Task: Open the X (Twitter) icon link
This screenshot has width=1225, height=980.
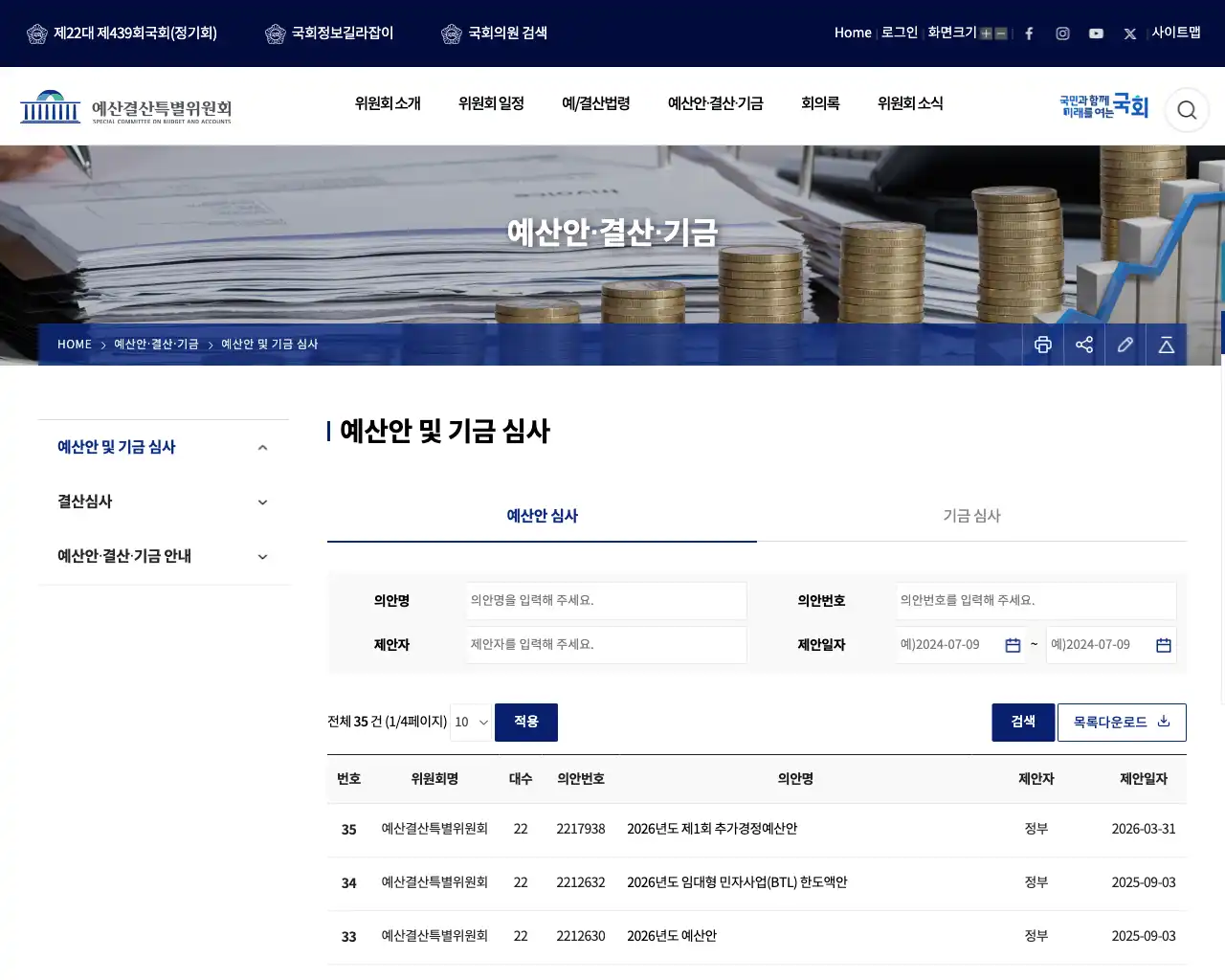Action: [1130, 33]
